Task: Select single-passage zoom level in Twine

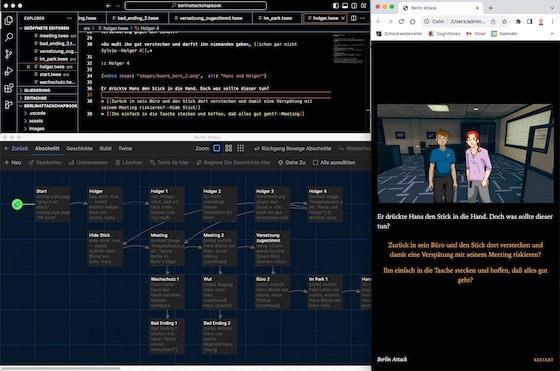Action: [217, 149]
